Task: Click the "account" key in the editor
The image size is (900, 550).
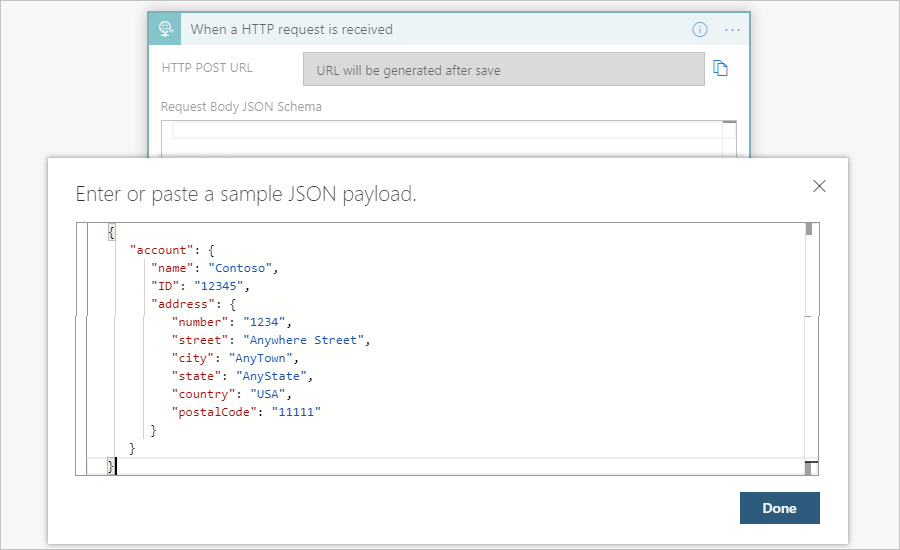Action: tap(159, 250)
